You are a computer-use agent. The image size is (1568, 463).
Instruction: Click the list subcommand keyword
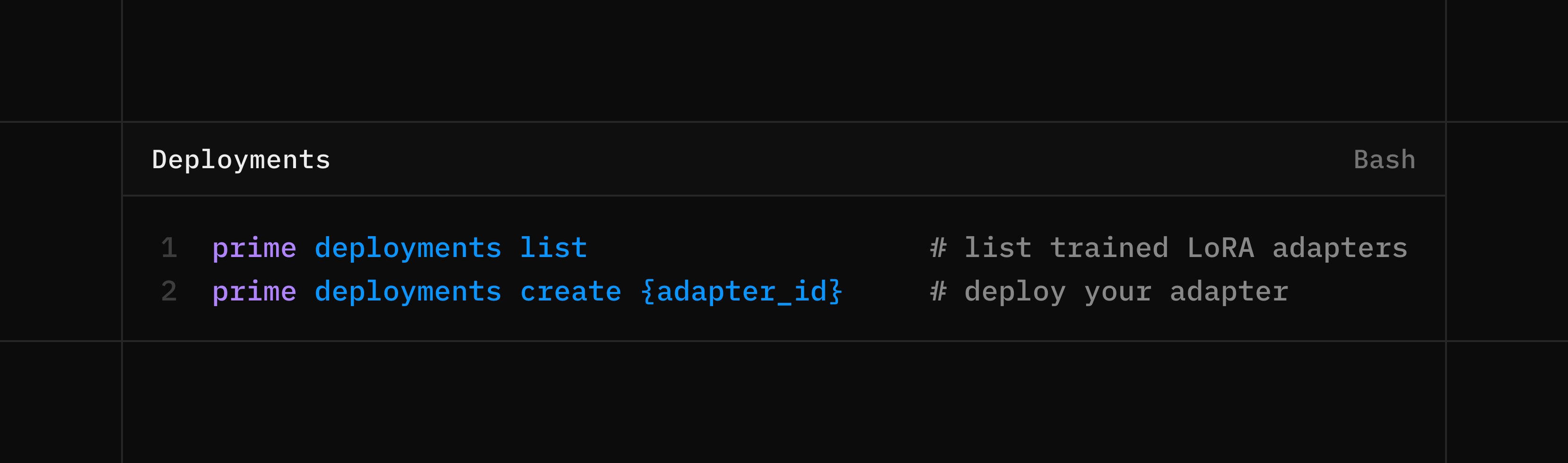[x=553, y=248]
